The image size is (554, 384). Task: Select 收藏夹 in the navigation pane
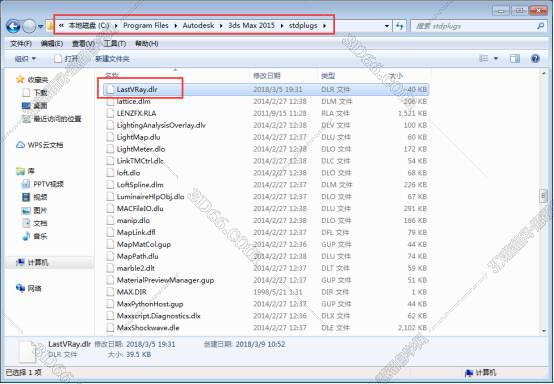(x=37, y=79)
